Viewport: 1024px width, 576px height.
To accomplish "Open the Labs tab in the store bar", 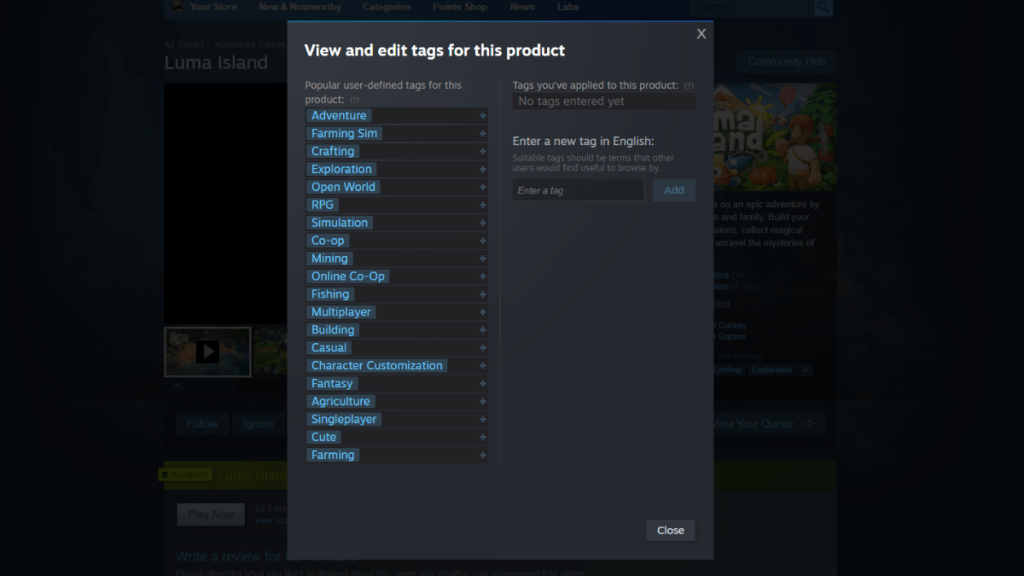I will click(568, 7).
